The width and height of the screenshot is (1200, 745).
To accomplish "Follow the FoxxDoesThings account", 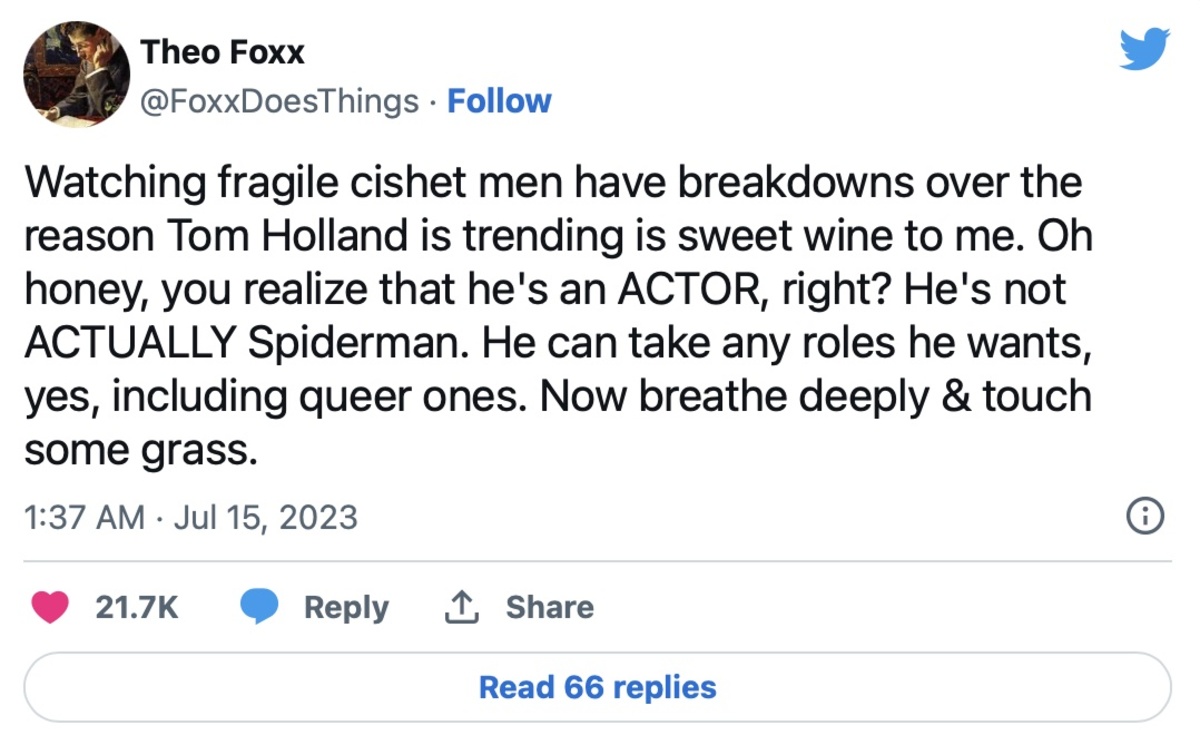I will 499,101.
